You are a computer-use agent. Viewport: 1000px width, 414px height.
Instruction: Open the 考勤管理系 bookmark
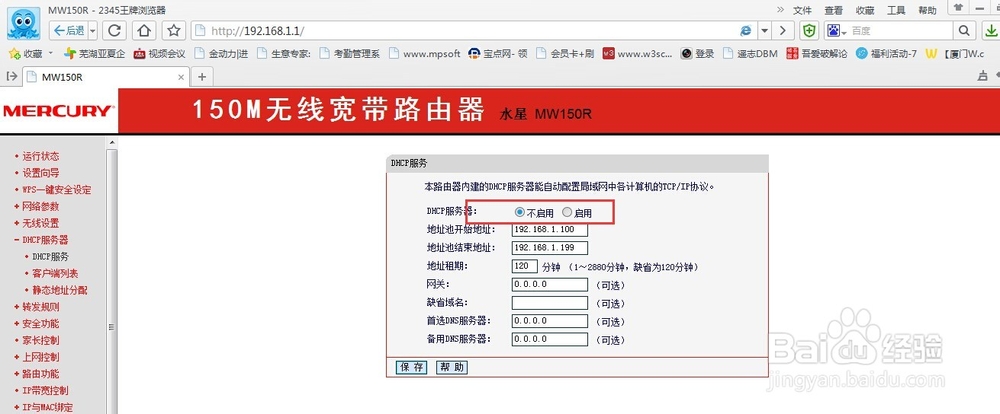(349, 54)
